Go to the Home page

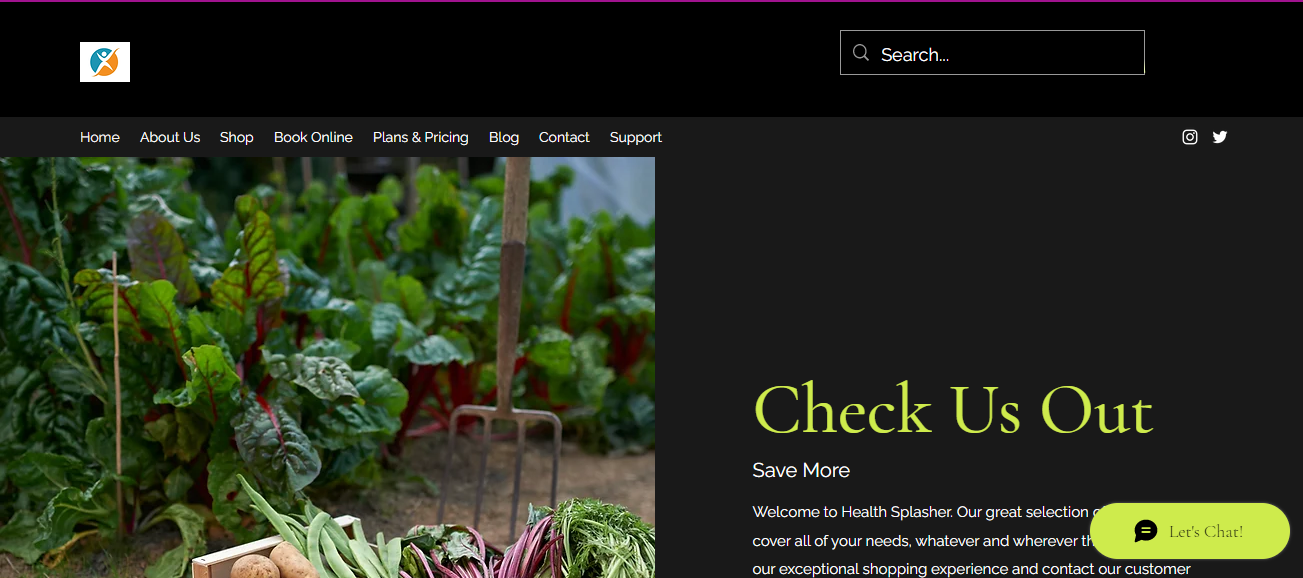pyautogui.click(x=100, y=137)
